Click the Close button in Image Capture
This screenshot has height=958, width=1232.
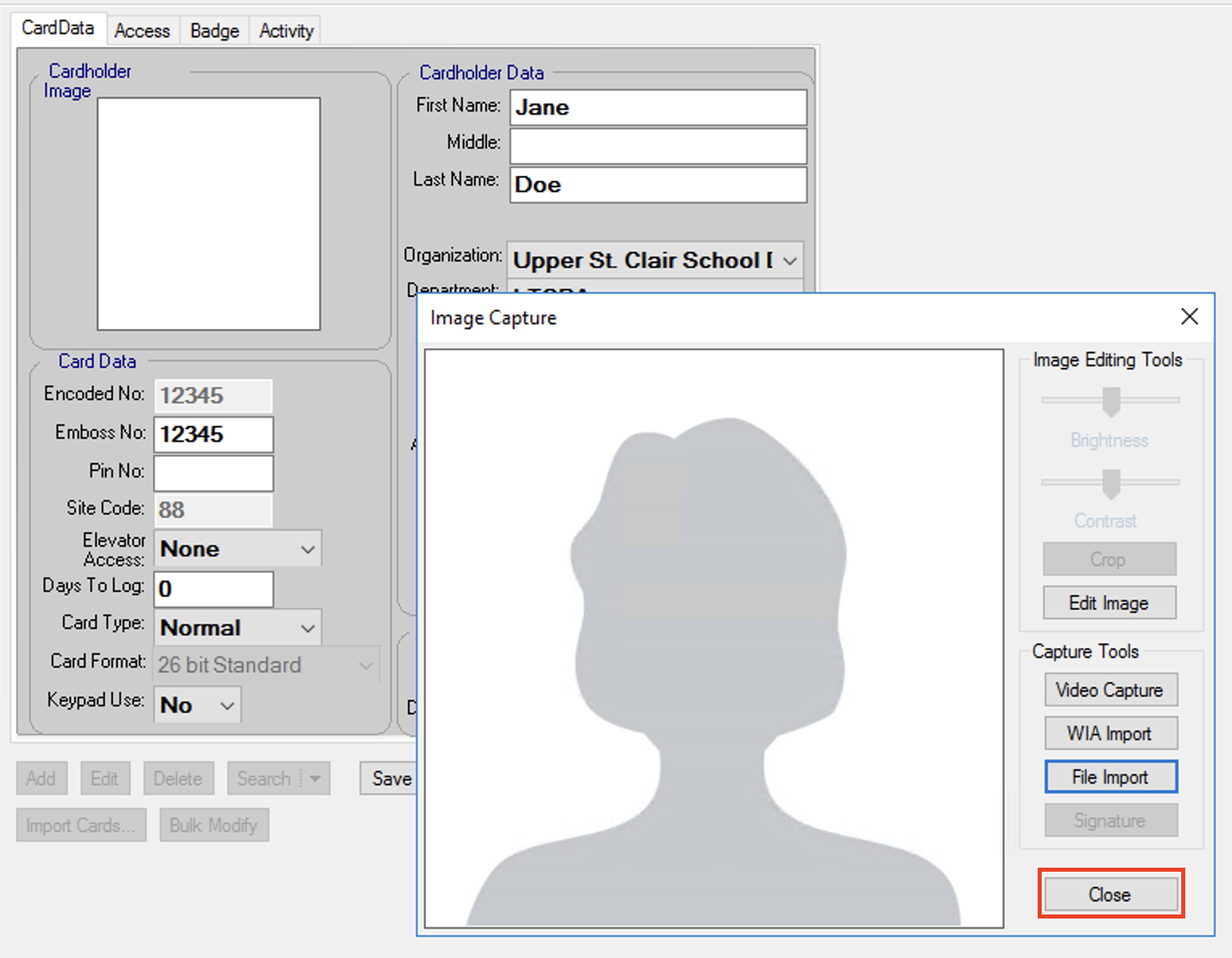pyautogui.click(x=1110, y=894)
